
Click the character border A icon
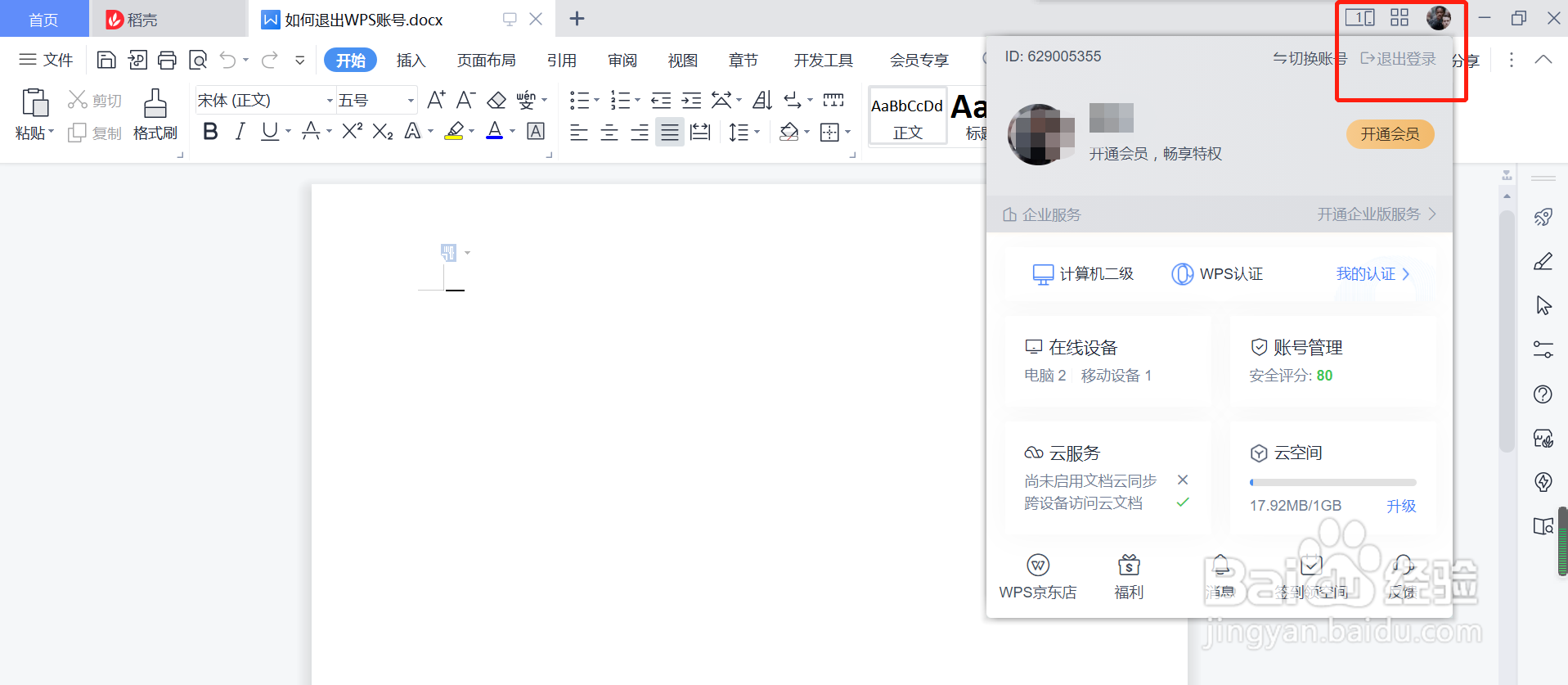click(x=536, y=131)
